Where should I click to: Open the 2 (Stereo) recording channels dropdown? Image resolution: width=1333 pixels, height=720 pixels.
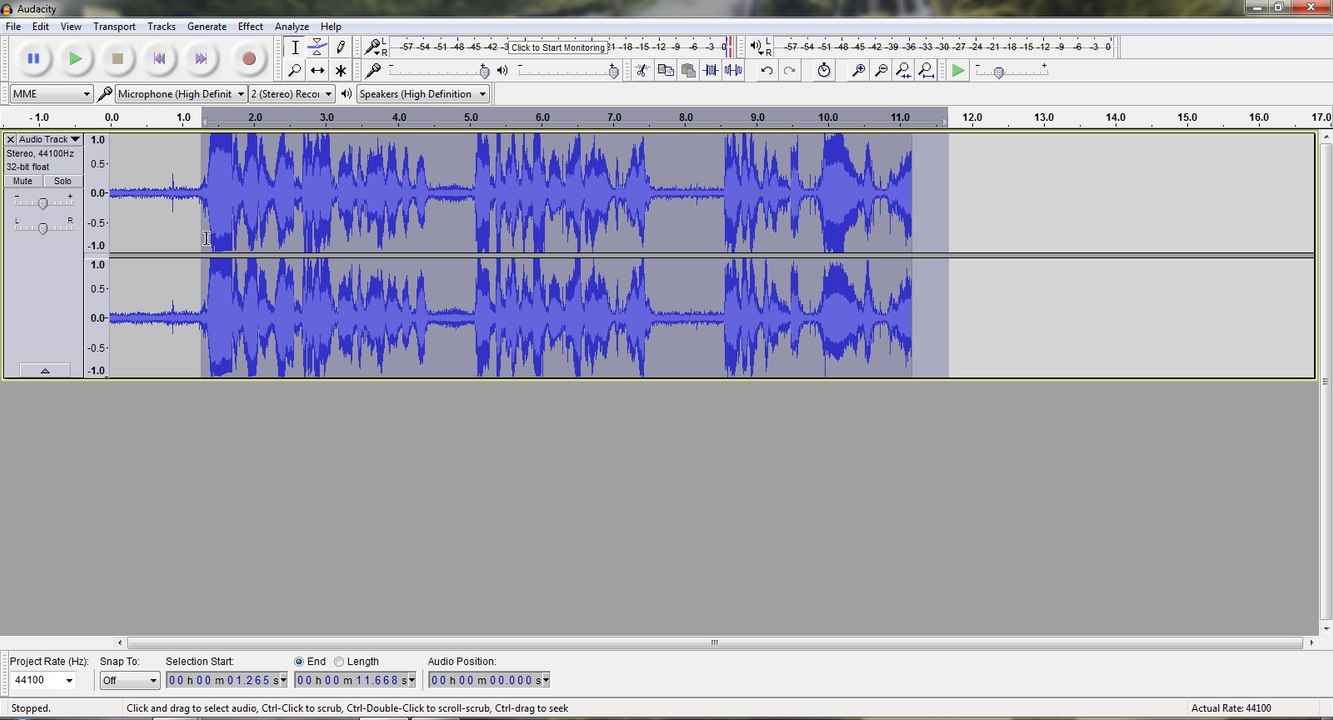click(x=291, y=94)
